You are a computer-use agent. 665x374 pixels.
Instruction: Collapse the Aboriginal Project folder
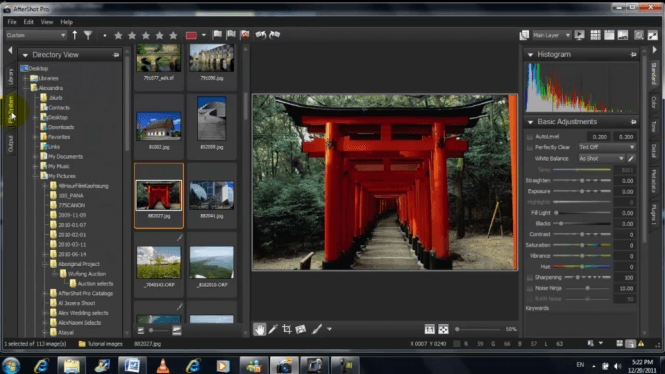pyautogui.click(x=45, y=264)
